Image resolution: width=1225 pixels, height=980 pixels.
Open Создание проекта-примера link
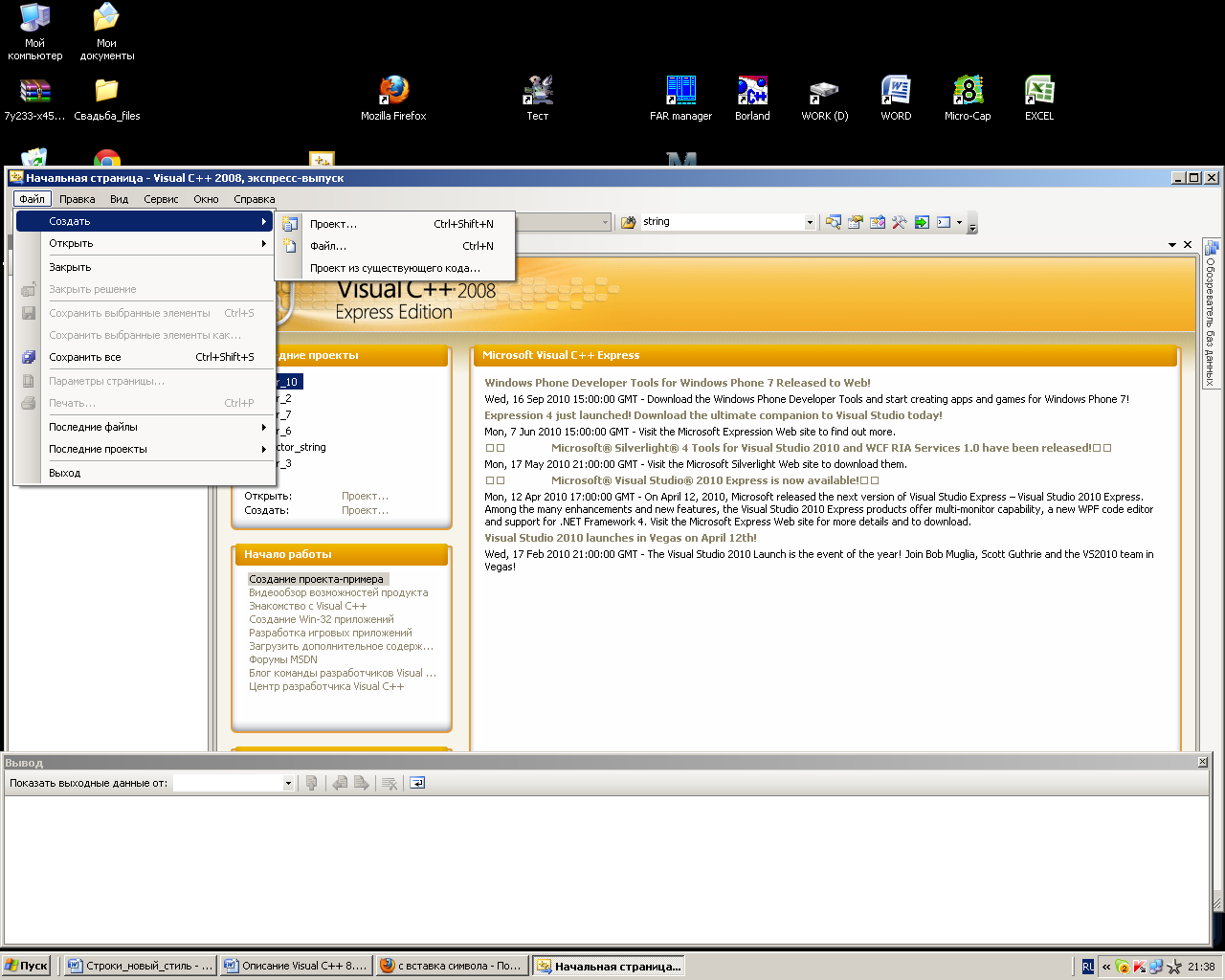coord(317,579)
